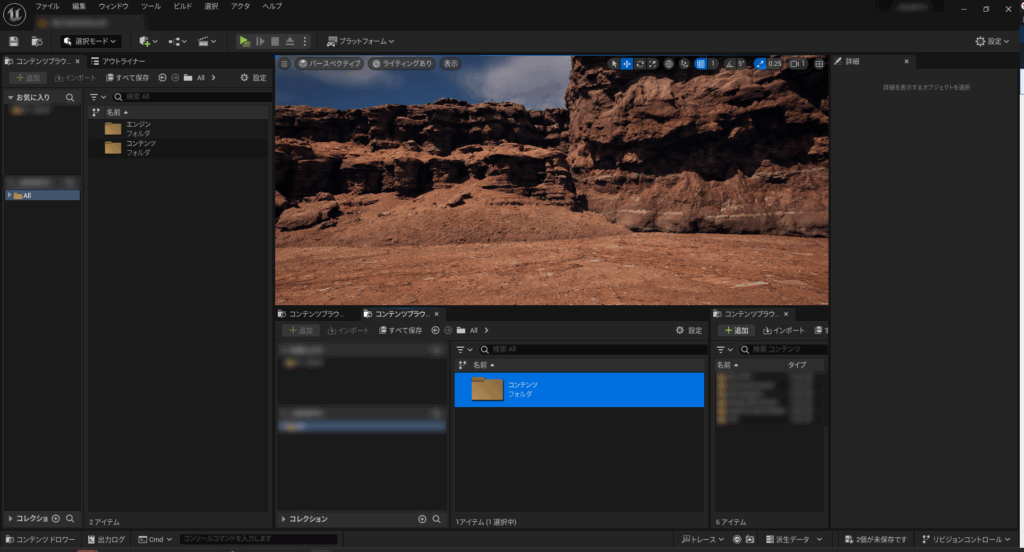Viewport: 1024px width, 552px height.
Task: Click the eject icon in play controls
Action: click(x=289, y=41)
